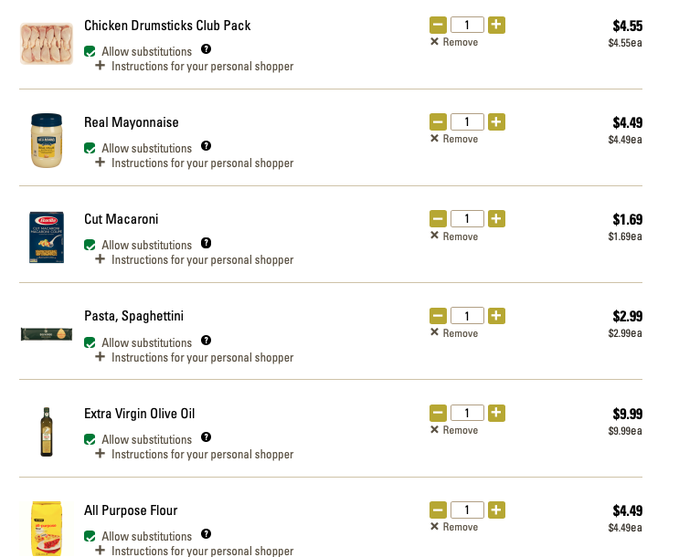Viewport: 700px width, 557px height.
Task: Open shopper instructions for All Purpose Flour
Action: (194, 550)
